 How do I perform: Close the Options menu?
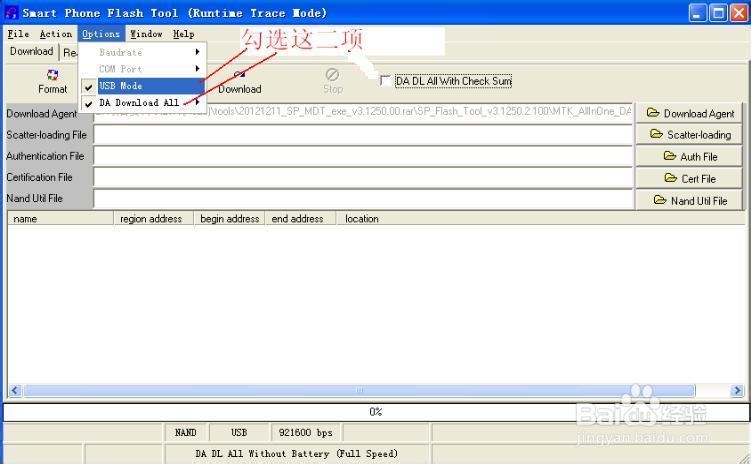(101, 34)
